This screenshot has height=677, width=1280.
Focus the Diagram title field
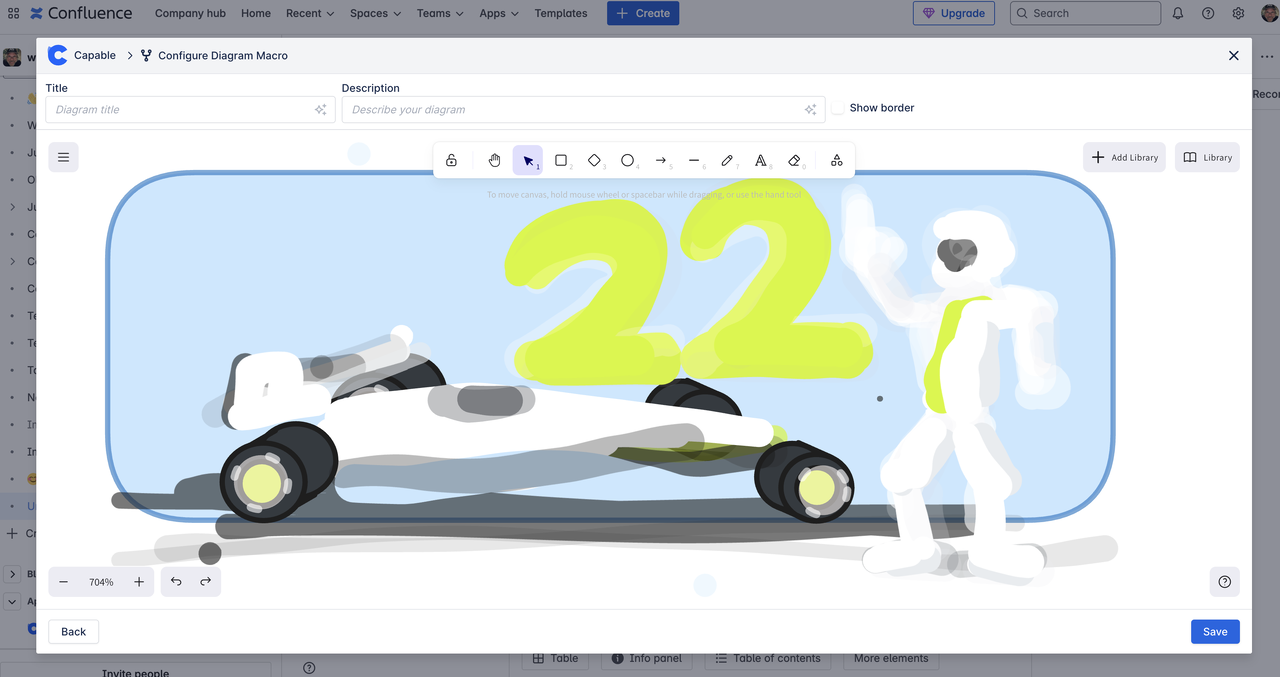(x=190, y=110)
